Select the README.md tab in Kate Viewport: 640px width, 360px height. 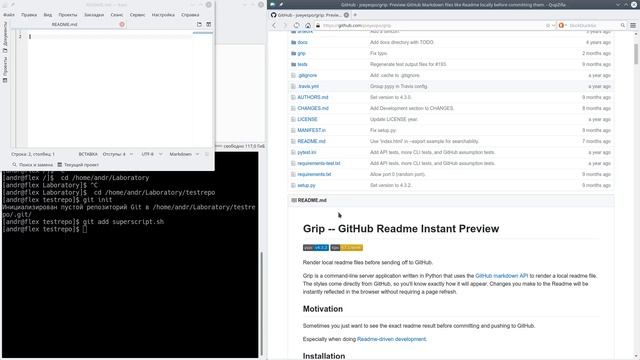click(64, 24)
